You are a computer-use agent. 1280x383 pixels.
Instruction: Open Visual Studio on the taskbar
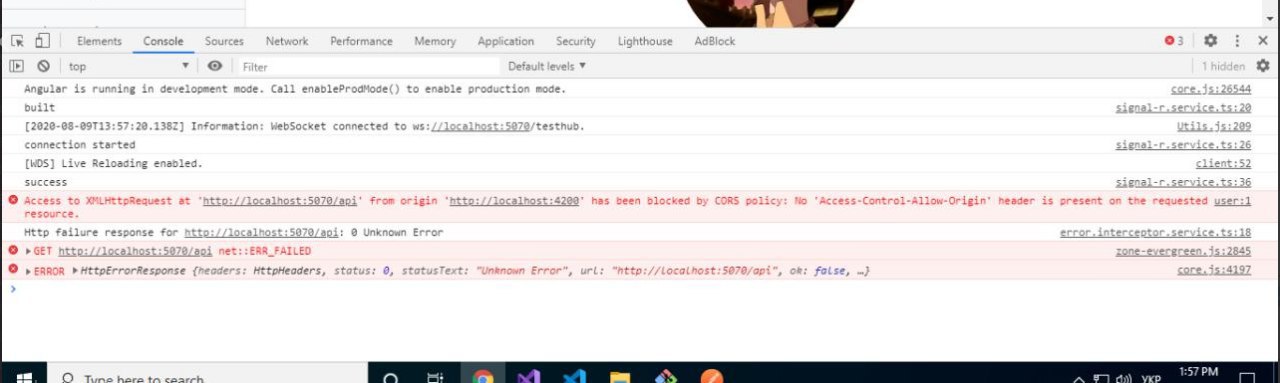tap(529, 377)
